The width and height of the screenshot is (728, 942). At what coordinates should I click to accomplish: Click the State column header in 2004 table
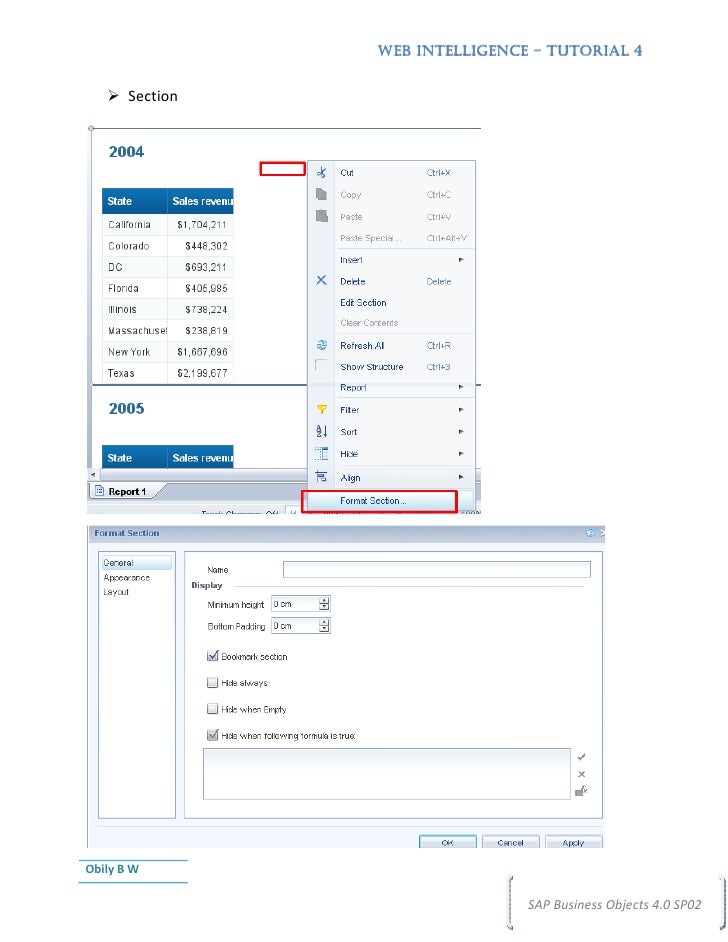(135, 201)
